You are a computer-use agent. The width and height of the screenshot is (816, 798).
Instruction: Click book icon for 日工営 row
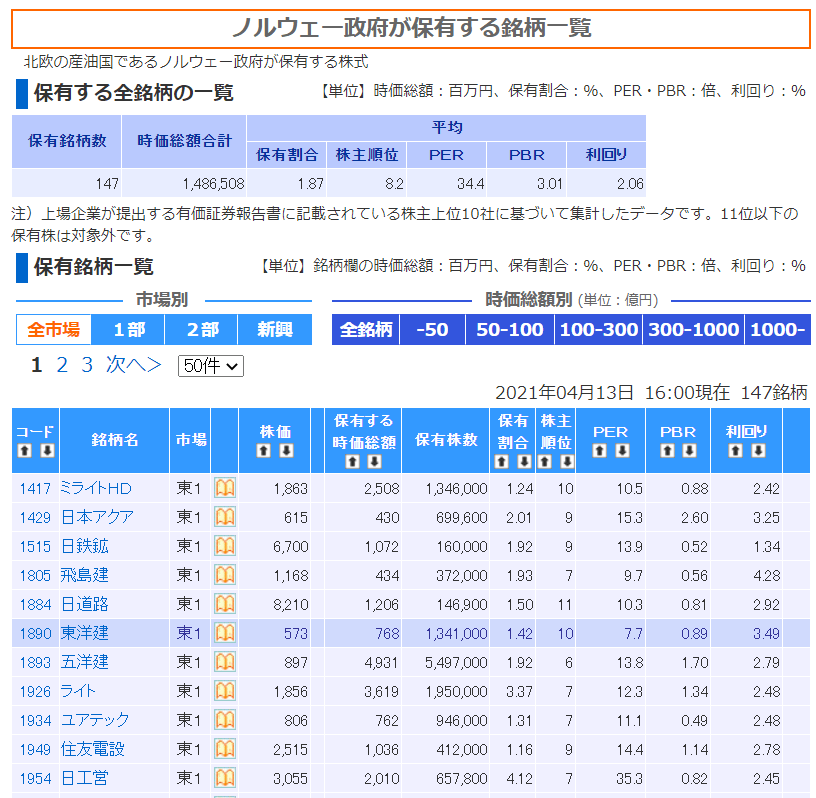click(x=225, y=778)
